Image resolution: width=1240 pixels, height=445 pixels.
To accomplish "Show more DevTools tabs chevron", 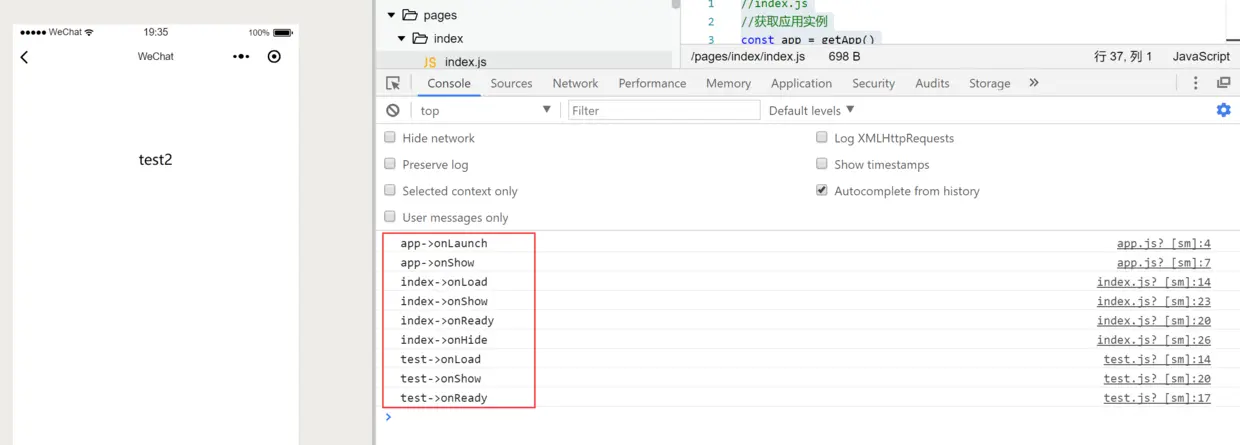I will click(1034, 83).
